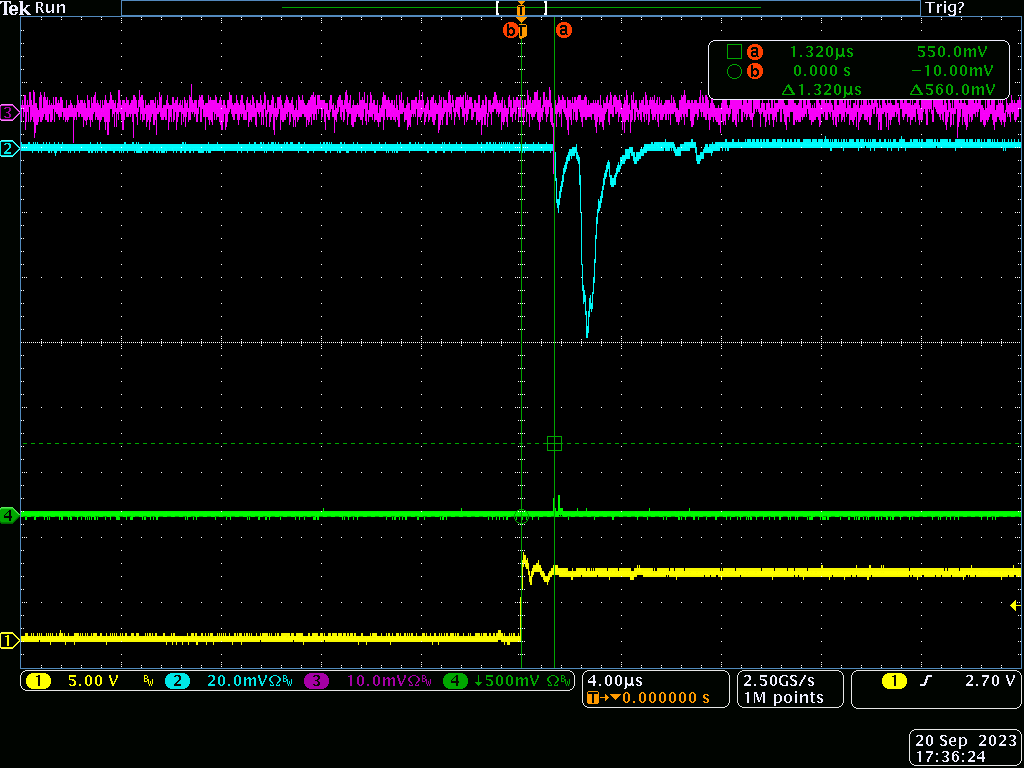Toggle the yellow channel 1 badge

click(x=38, y=682)
